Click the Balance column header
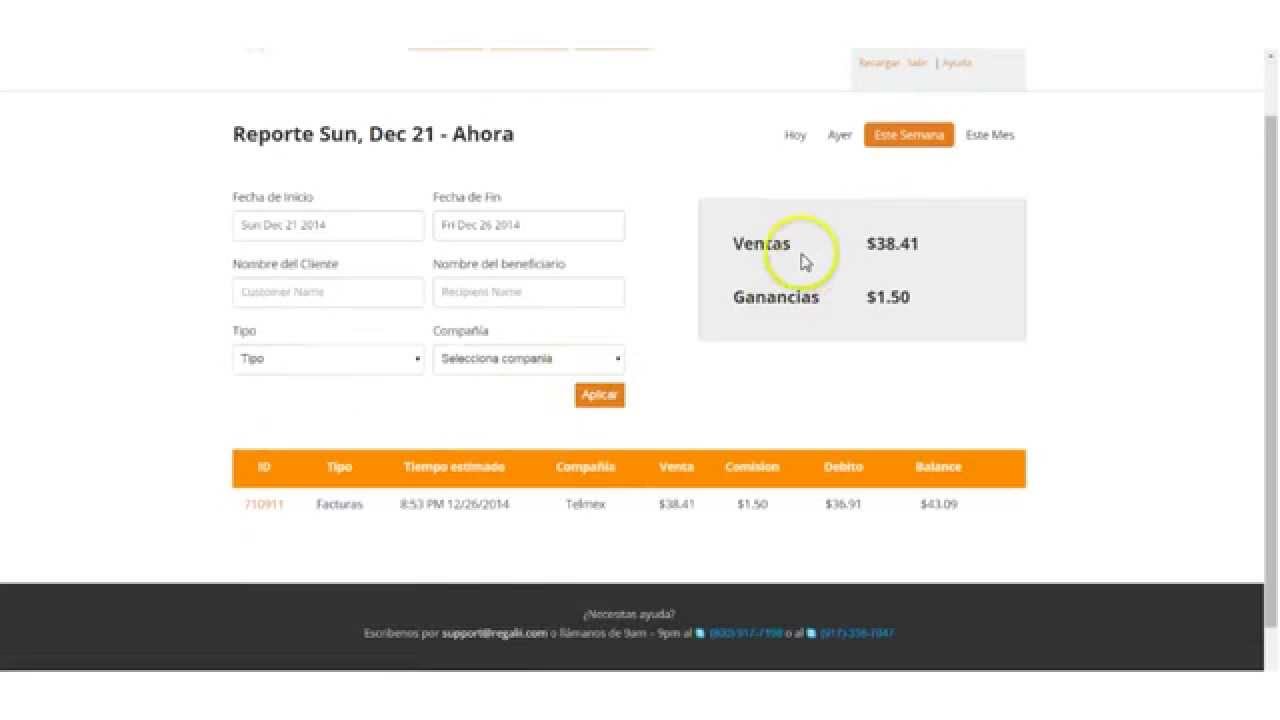This screenshot has height=720, width=1280. 938,467
